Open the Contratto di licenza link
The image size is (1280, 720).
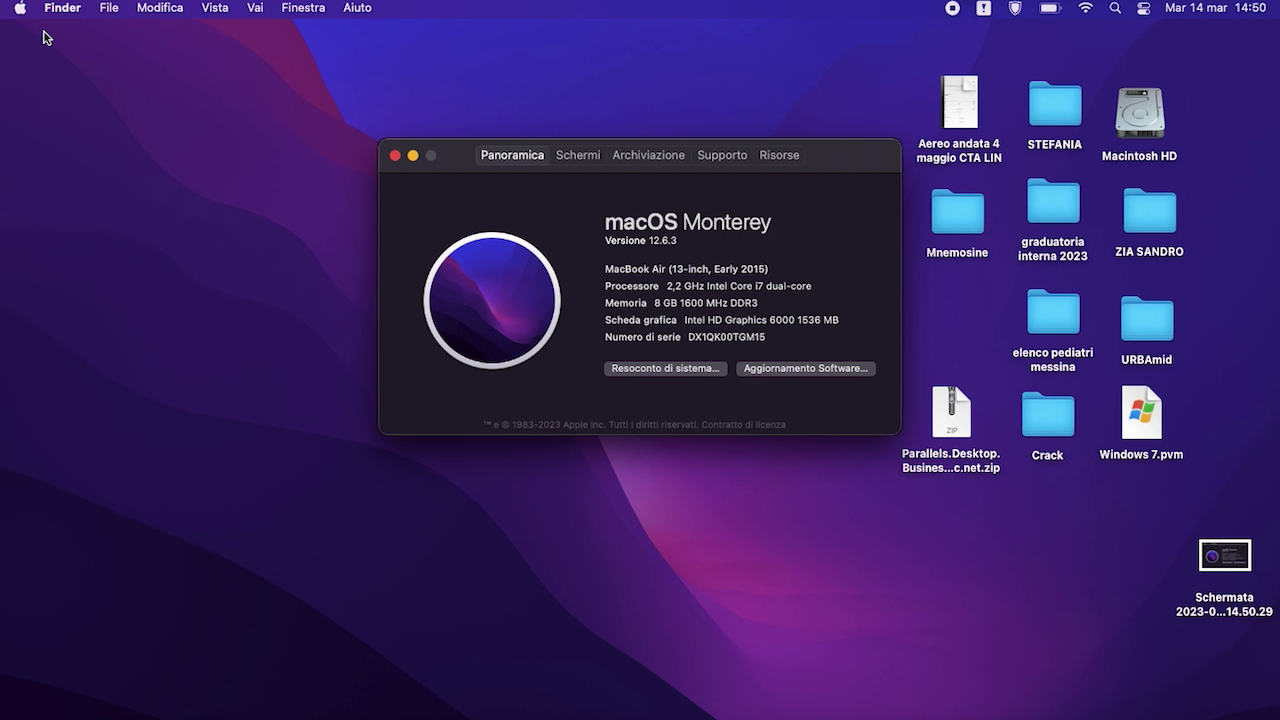pyautogui.click(x=743, y=425)
